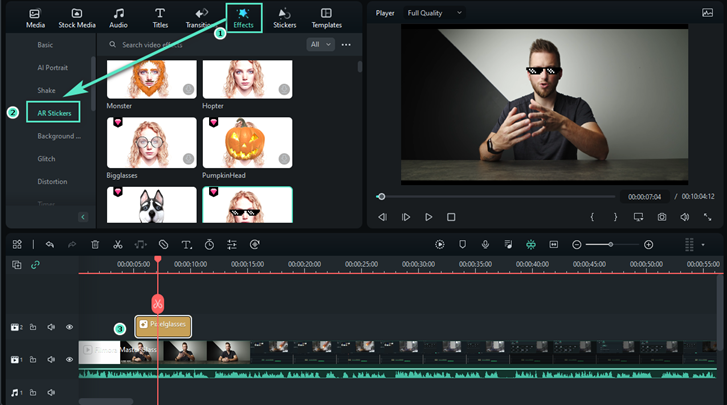Select the AR Stickers category
The width and height of the screenshot is (727, 405).
[x=54, y=113]
